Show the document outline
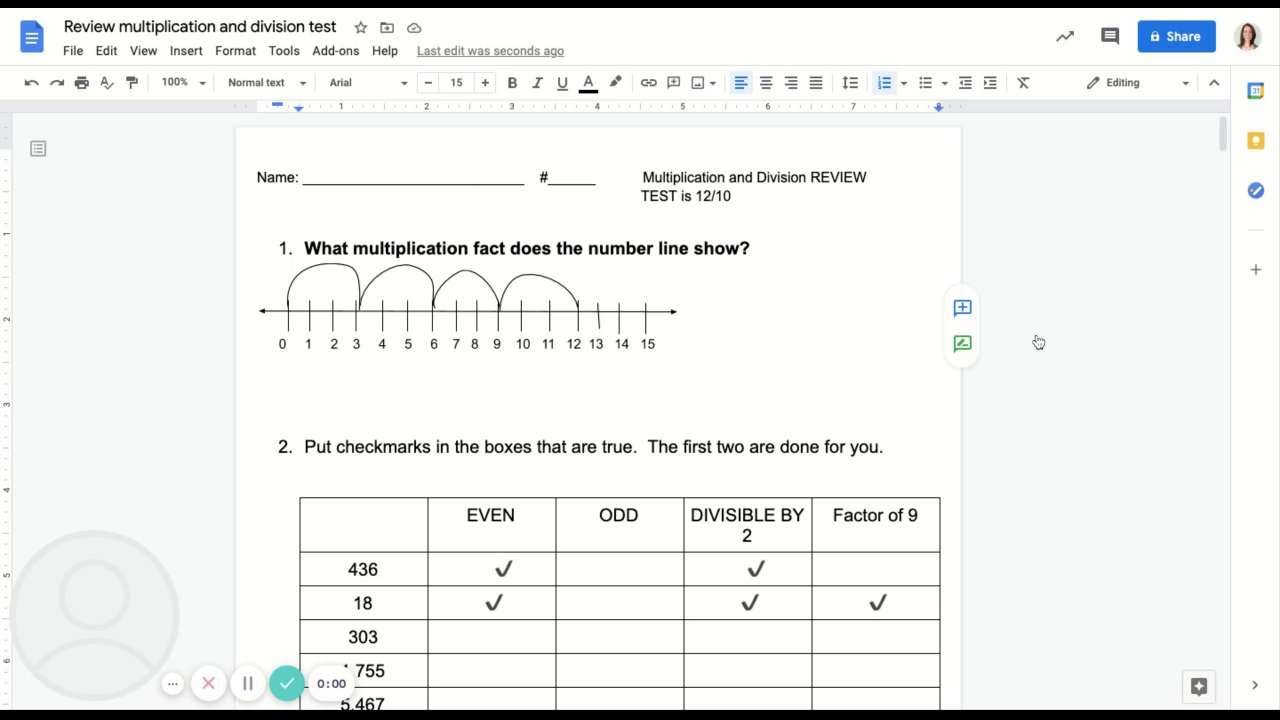 tap(38, 149)
